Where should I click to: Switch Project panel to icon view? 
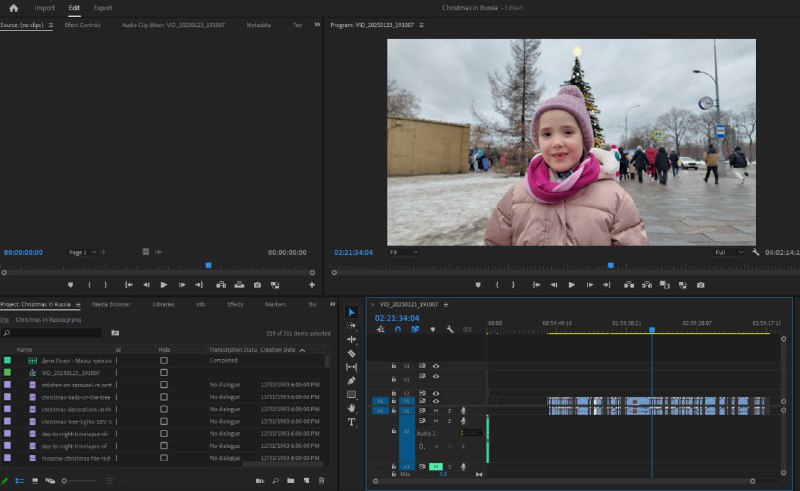[x=35, y=481]
